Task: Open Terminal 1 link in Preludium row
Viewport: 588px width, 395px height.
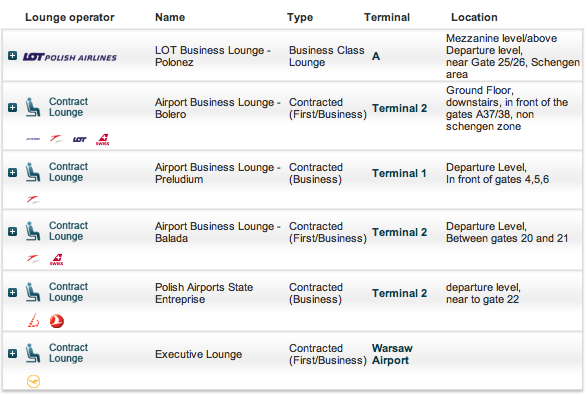Action: point(399,173)
